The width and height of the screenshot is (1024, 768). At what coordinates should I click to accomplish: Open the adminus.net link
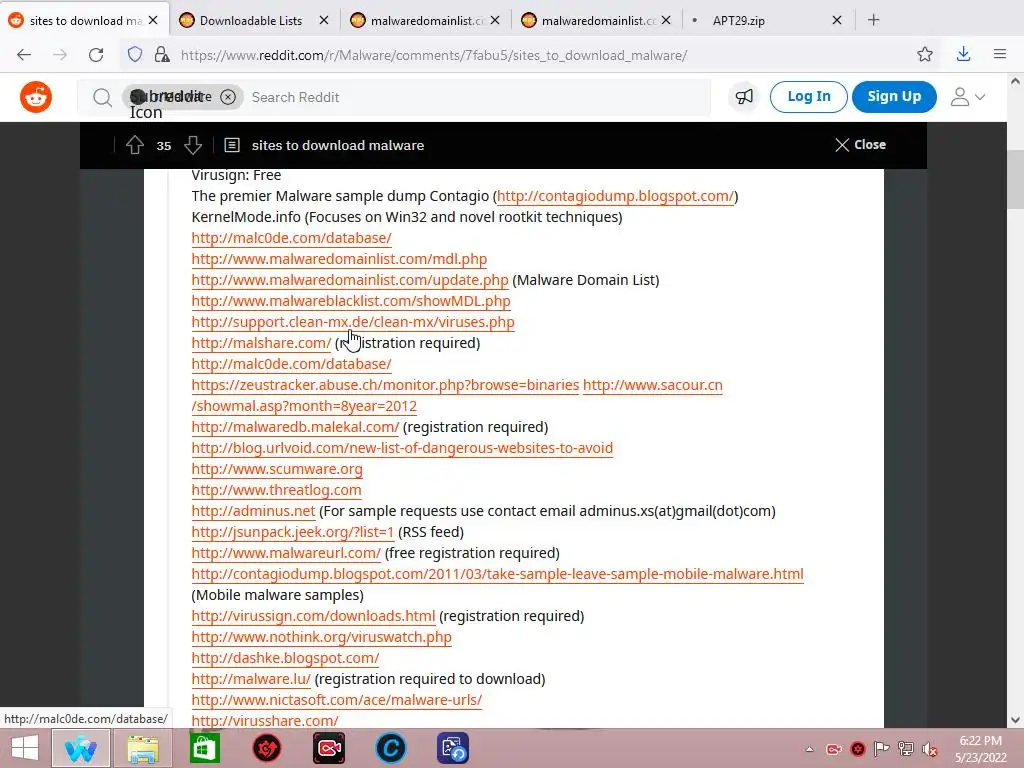click(253, 511)
